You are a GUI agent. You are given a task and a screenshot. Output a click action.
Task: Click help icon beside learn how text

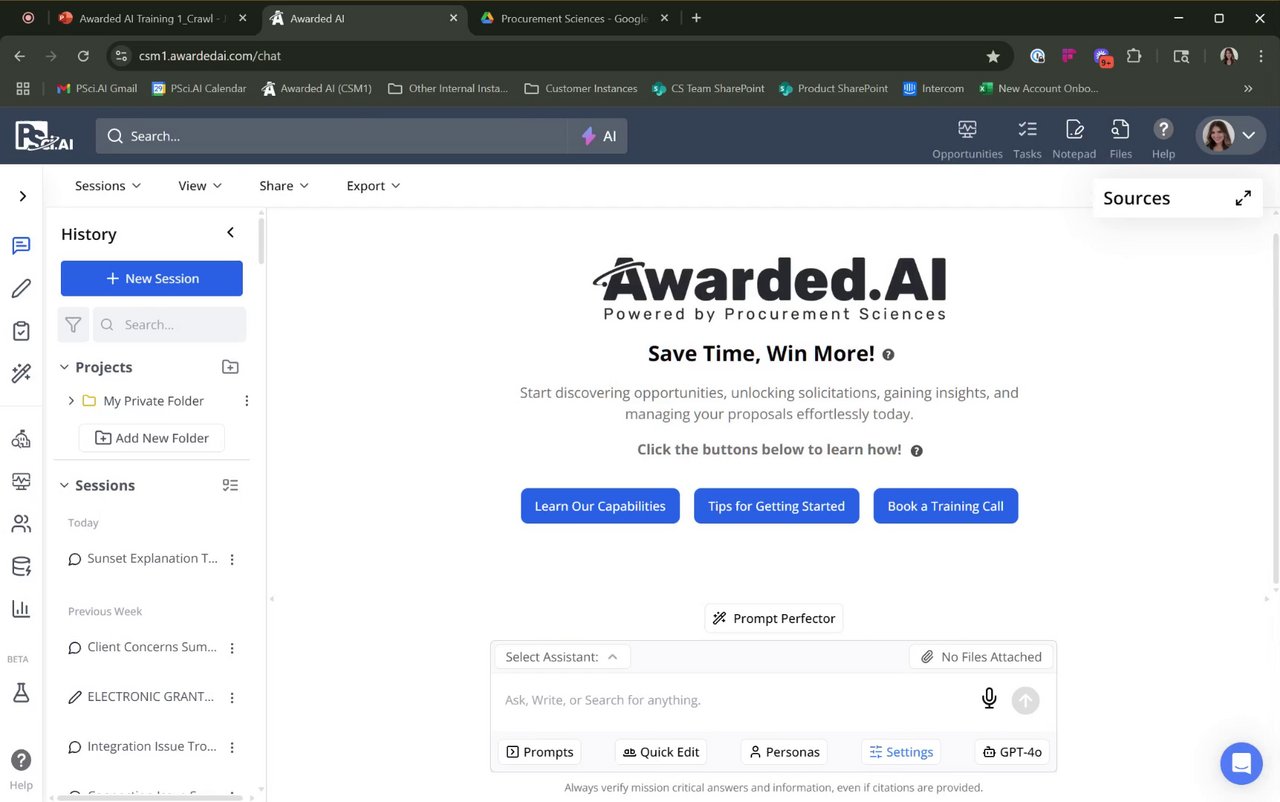point(916,451)
